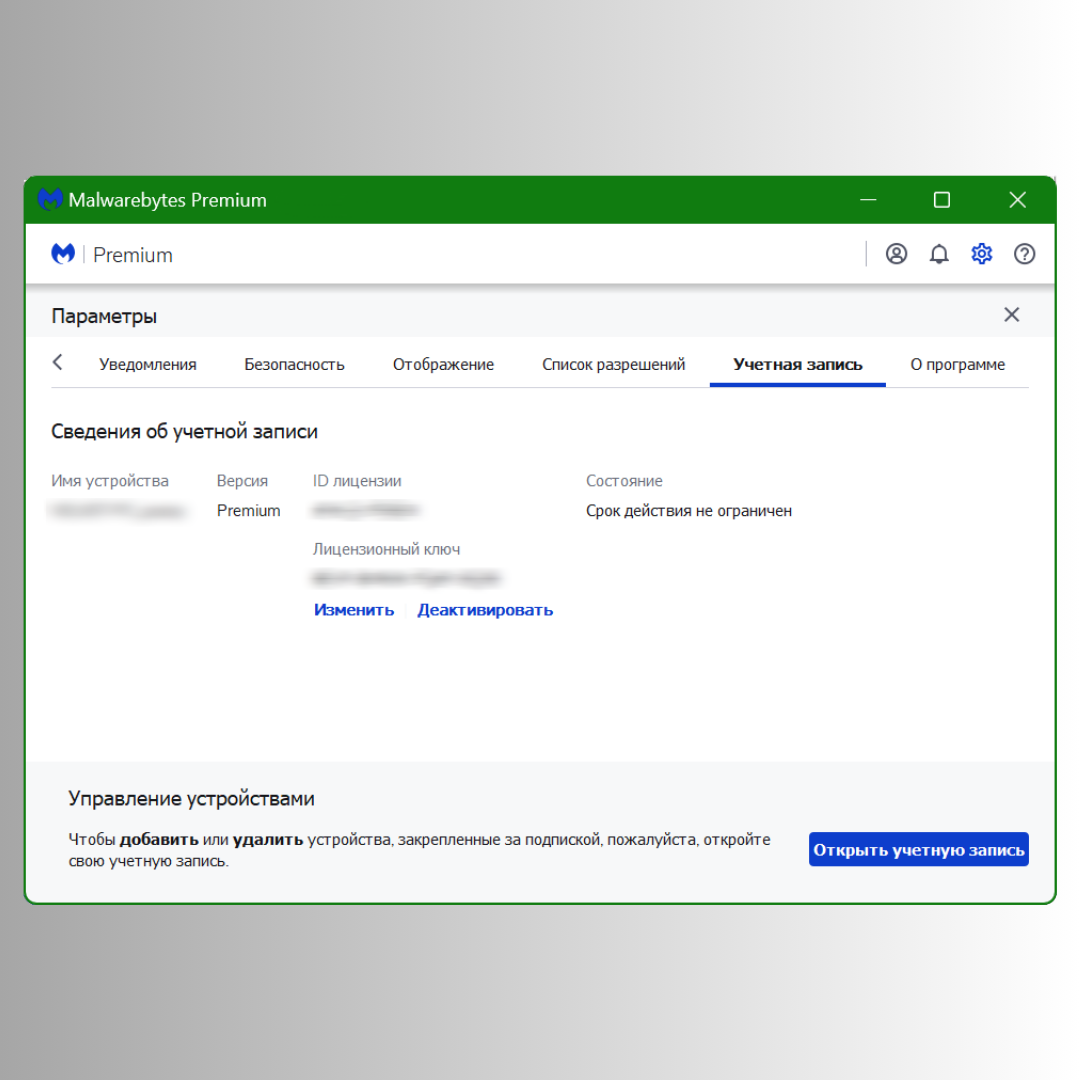Click the Лицензионный ключ label

pyautogui.click(x=386, y=550)
